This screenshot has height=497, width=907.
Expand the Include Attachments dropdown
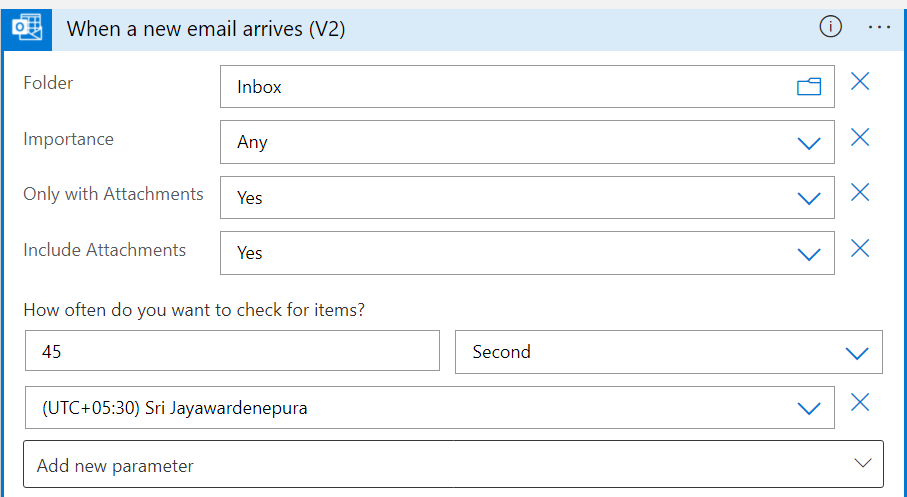click(809, 254)
